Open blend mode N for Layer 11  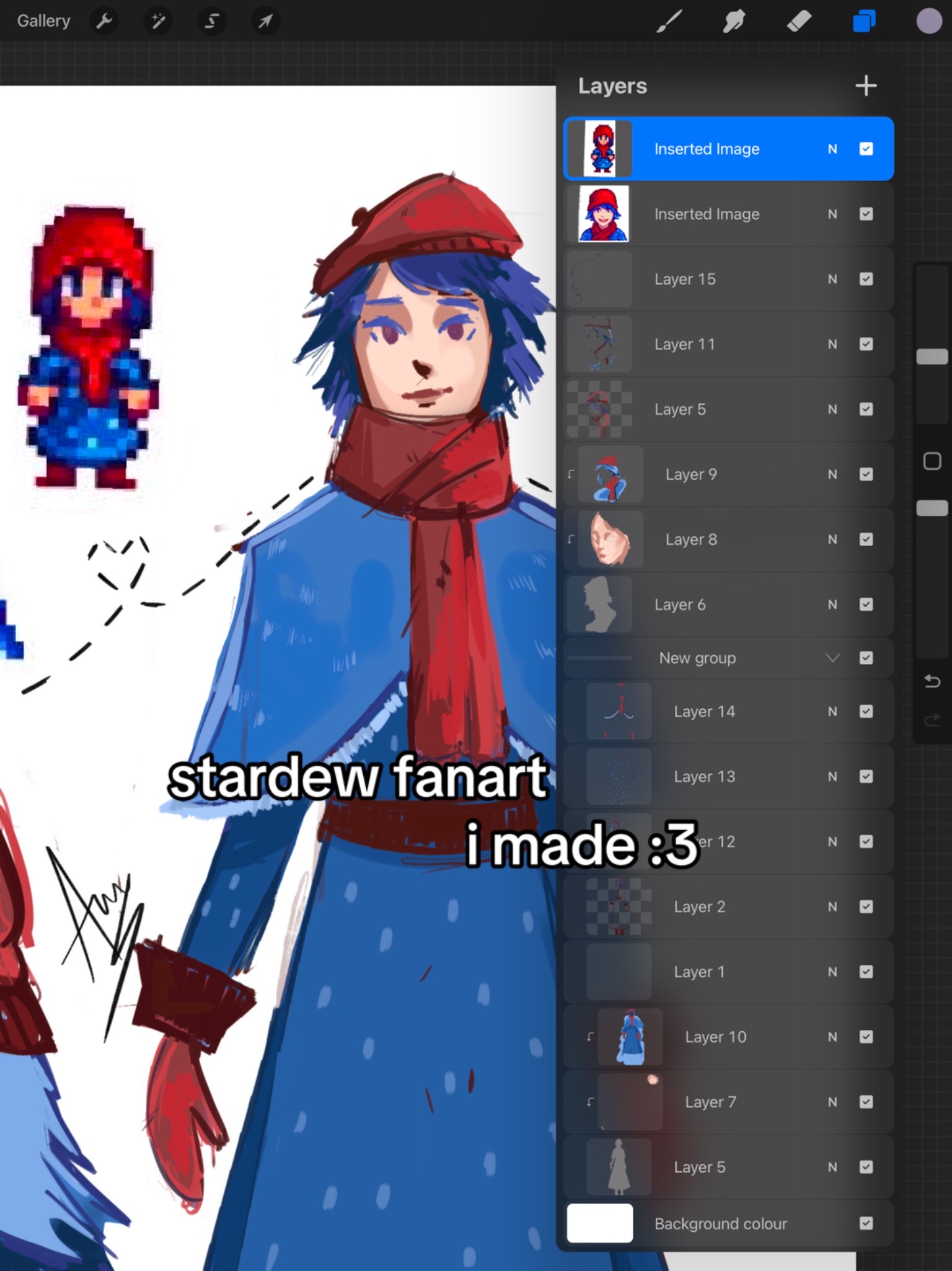[x=832, y=344]
